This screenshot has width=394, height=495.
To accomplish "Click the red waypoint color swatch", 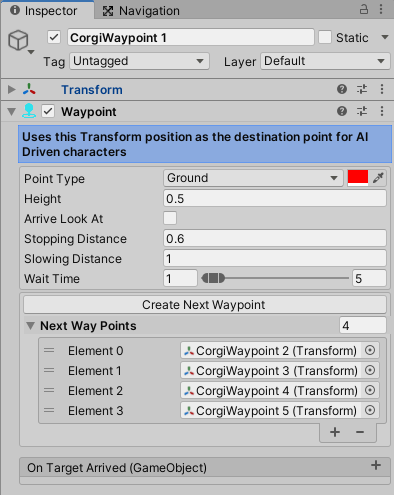I will coord(358,178).
